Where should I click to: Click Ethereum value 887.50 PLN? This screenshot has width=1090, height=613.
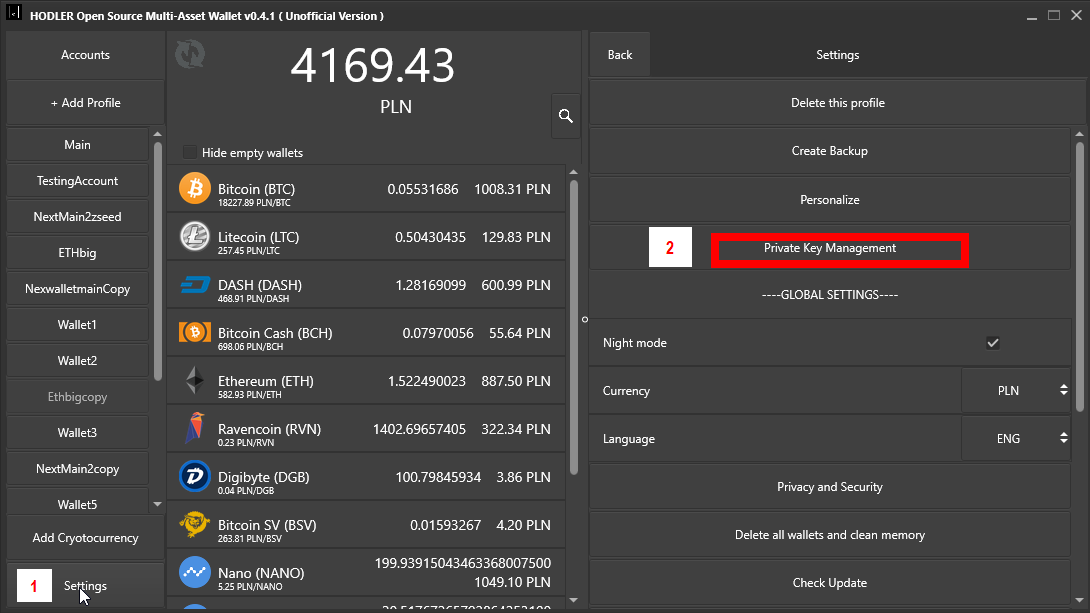tap(516, 381)
